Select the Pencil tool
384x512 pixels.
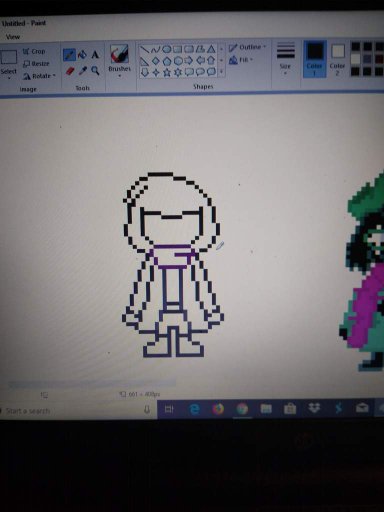point(69,55)
